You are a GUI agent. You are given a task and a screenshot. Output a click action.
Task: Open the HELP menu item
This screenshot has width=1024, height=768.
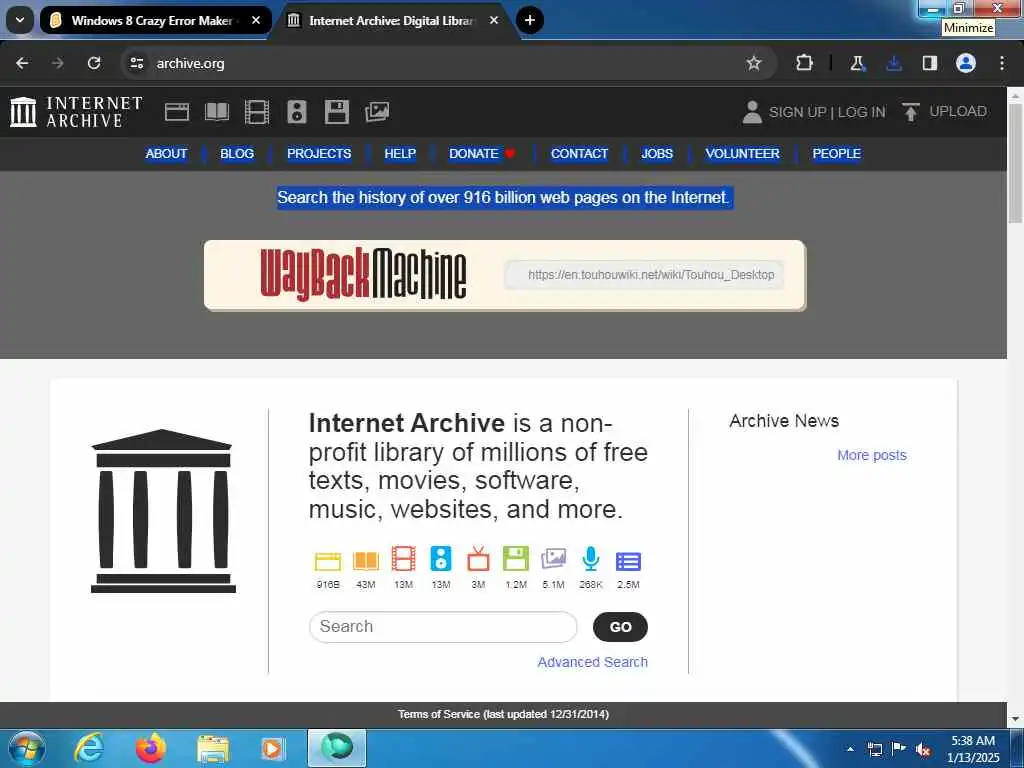(400, 153)
